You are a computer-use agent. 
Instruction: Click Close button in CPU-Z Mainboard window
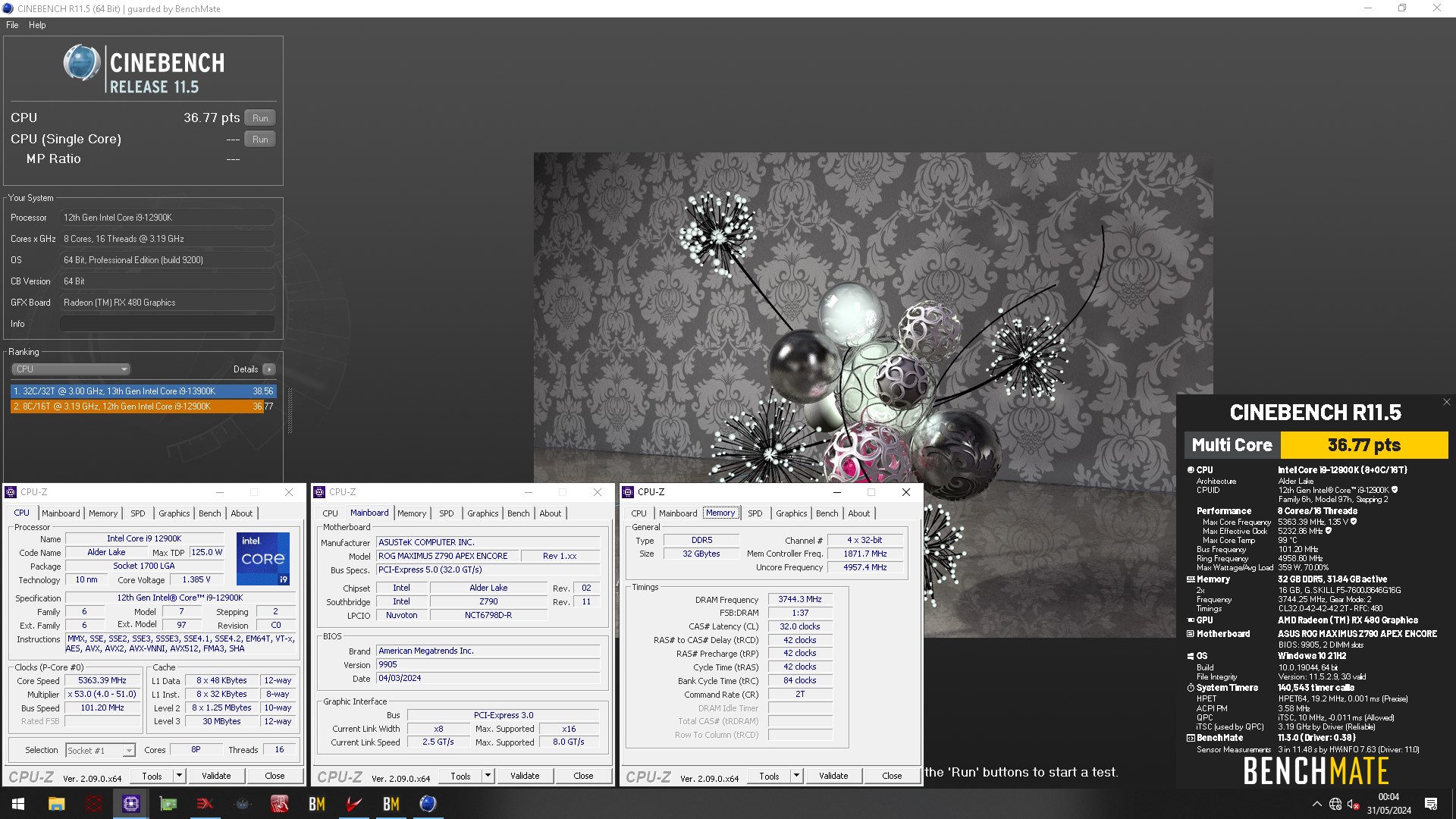click(x=583, y=776)
